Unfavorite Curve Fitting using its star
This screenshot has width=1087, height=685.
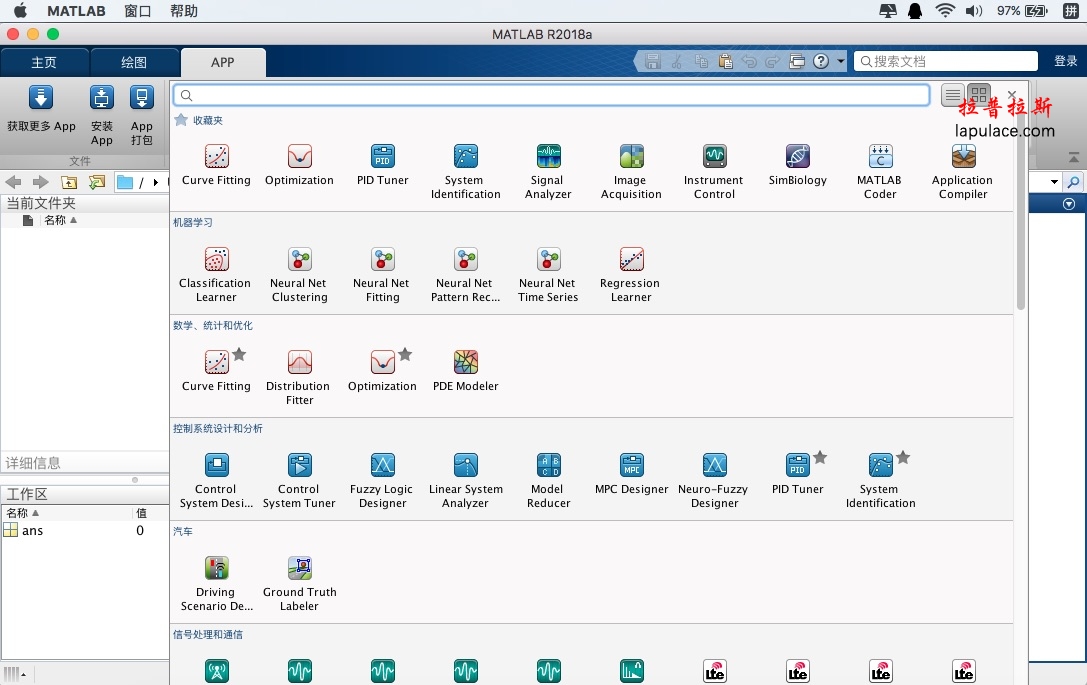point(239,354)
